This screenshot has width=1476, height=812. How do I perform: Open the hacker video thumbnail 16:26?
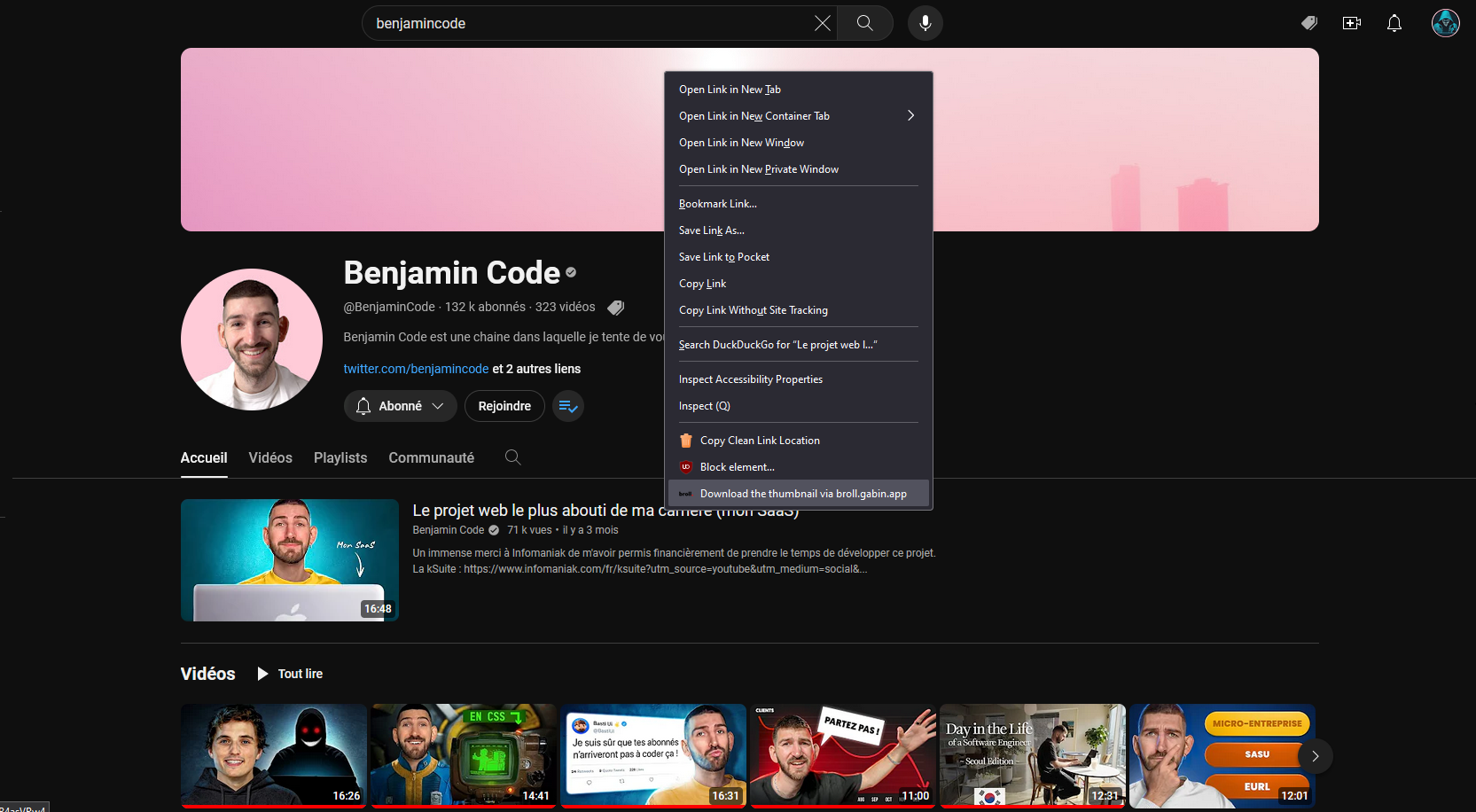(274, 755)
